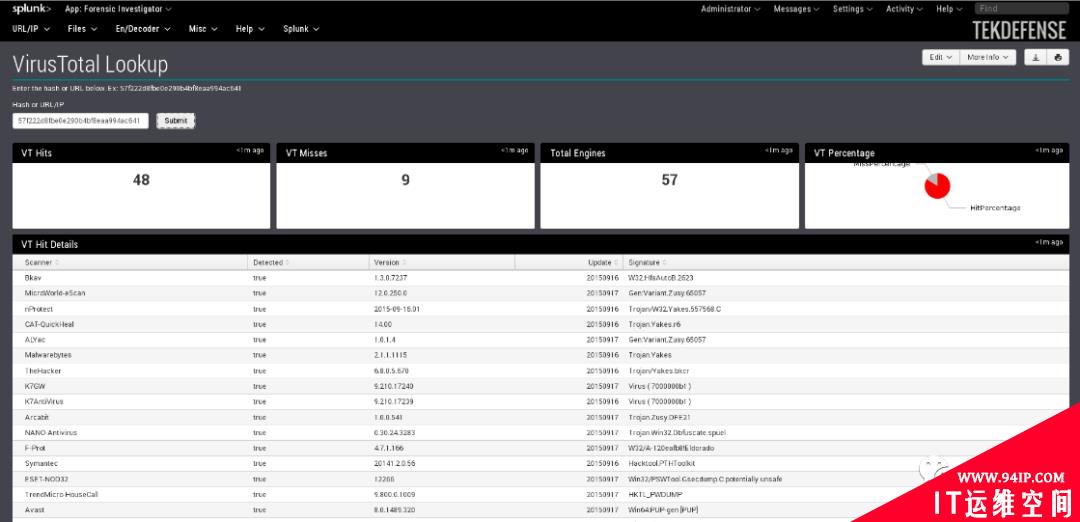This screenshot has width=1080, height=522.
Task: Click the splunk> logo
Action: point(31,9)
